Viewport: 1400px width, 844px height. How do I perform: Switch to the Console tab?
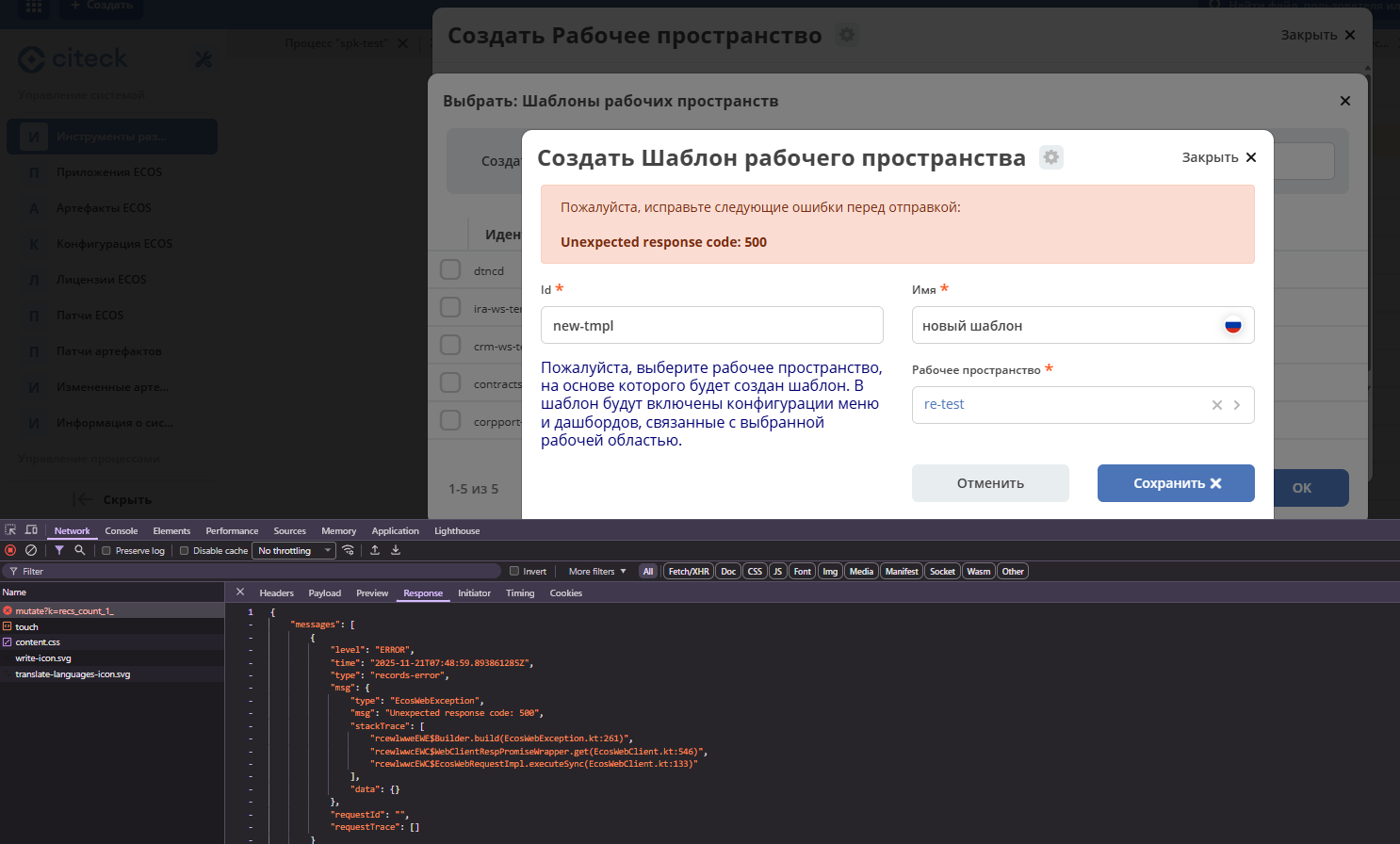coord(121,531)
